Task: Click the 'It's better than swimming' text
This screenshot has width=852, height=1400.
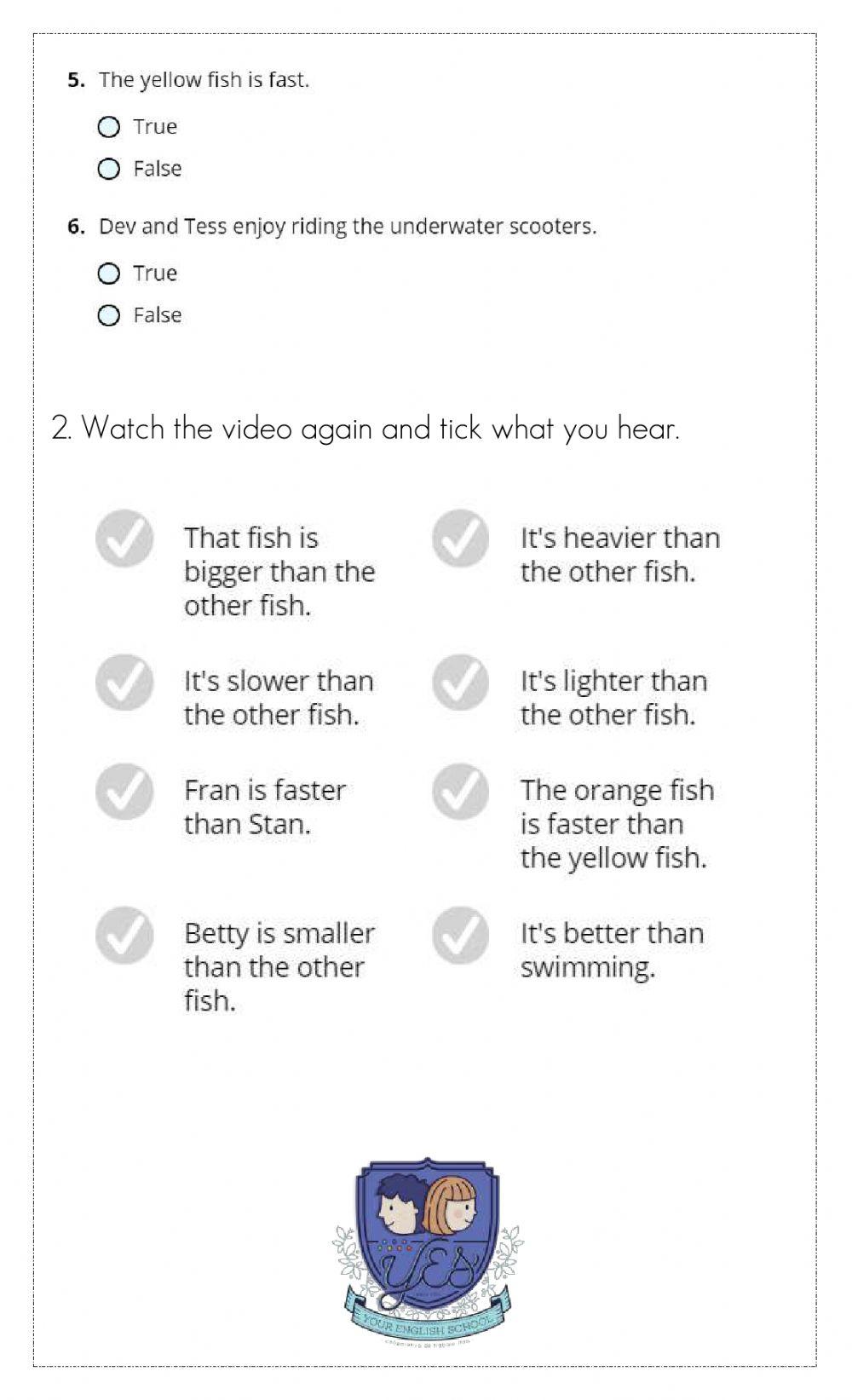Action: [612, 950]
